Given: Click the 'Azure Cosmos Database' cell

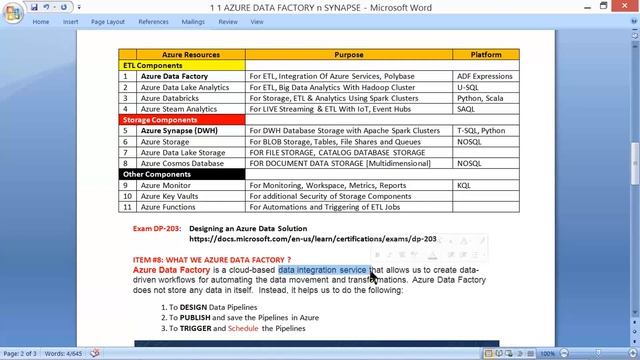Looking at the screenshot, I should tap(191, 163).
